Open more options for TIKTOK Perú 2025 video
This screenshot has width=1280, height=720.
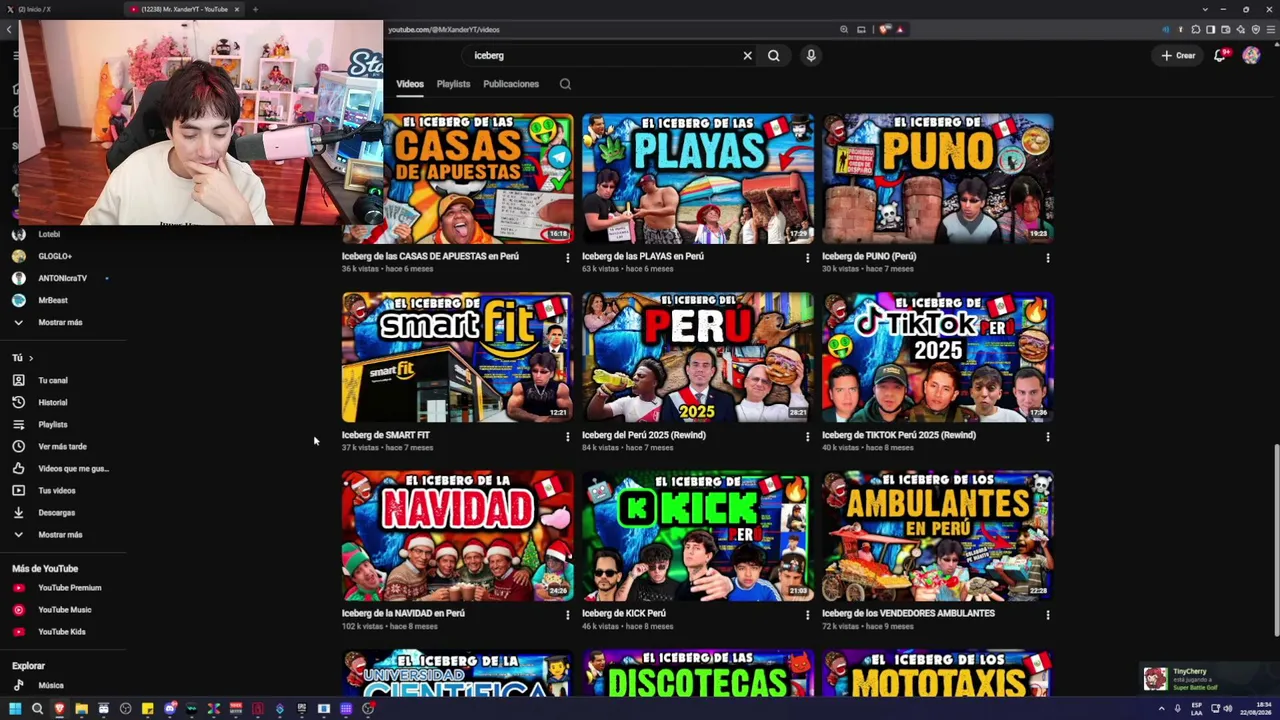pos(1047,437)
